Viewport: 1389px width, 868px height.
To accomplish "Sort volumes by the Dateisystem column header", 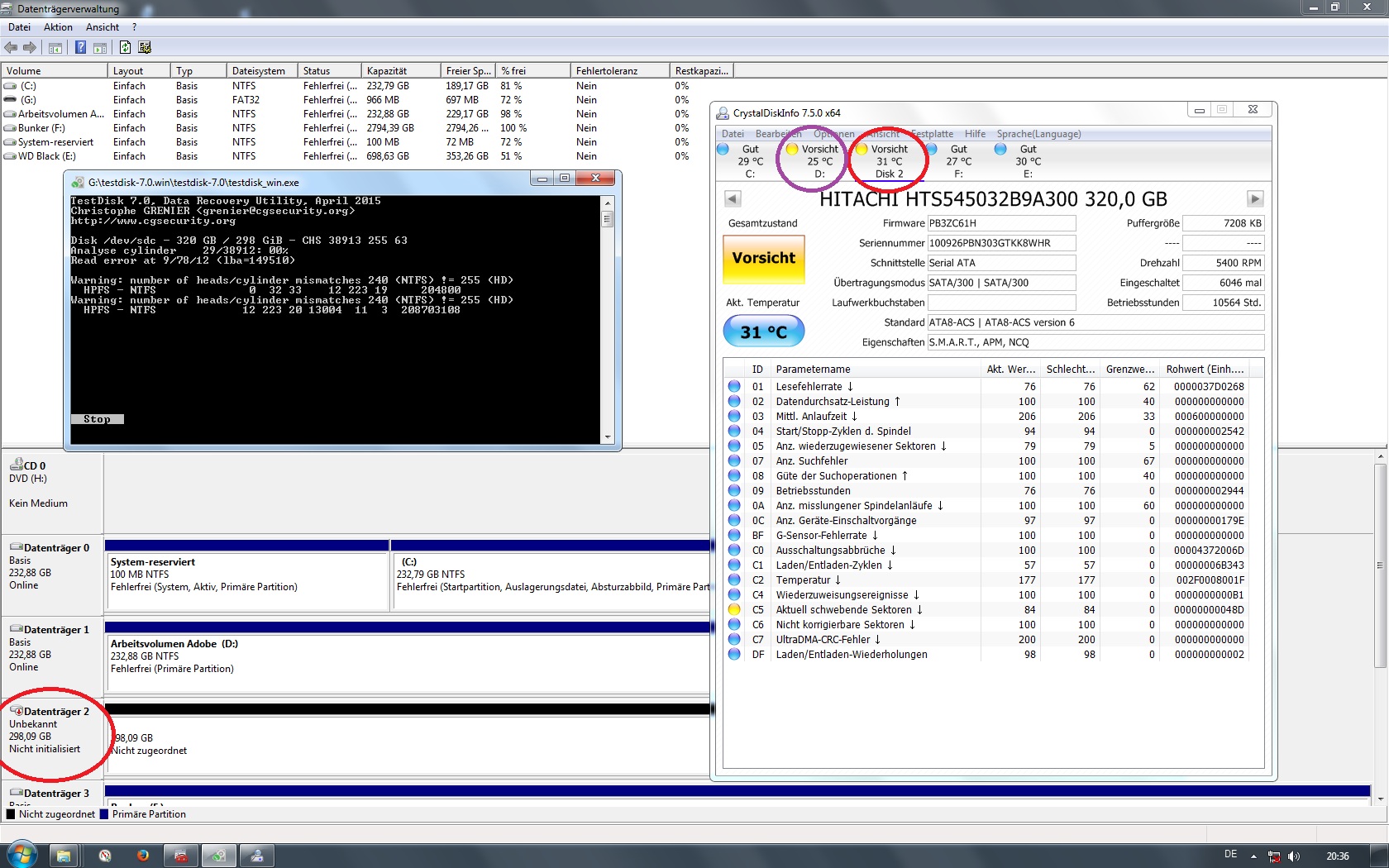I will [262, 71].
